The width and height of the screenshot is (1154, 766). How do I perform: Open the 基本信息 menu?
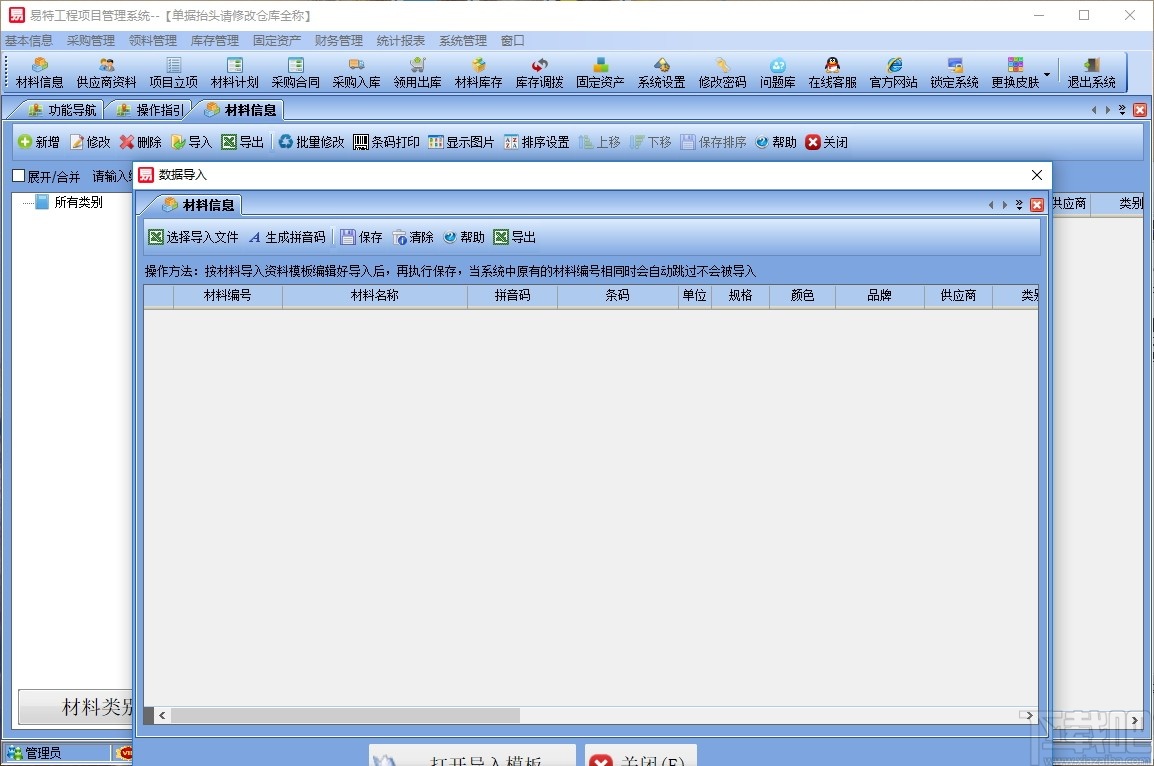point(29,40)
